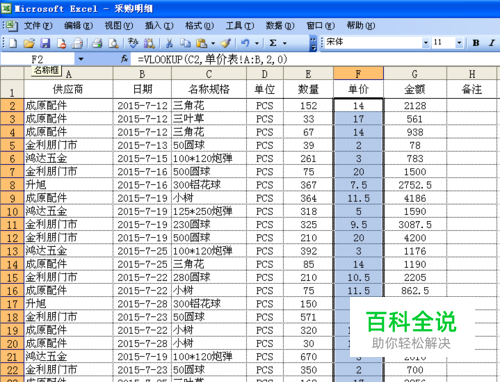
Task: Print the sheet with the printer icon
Action: [x=97, y=43]
